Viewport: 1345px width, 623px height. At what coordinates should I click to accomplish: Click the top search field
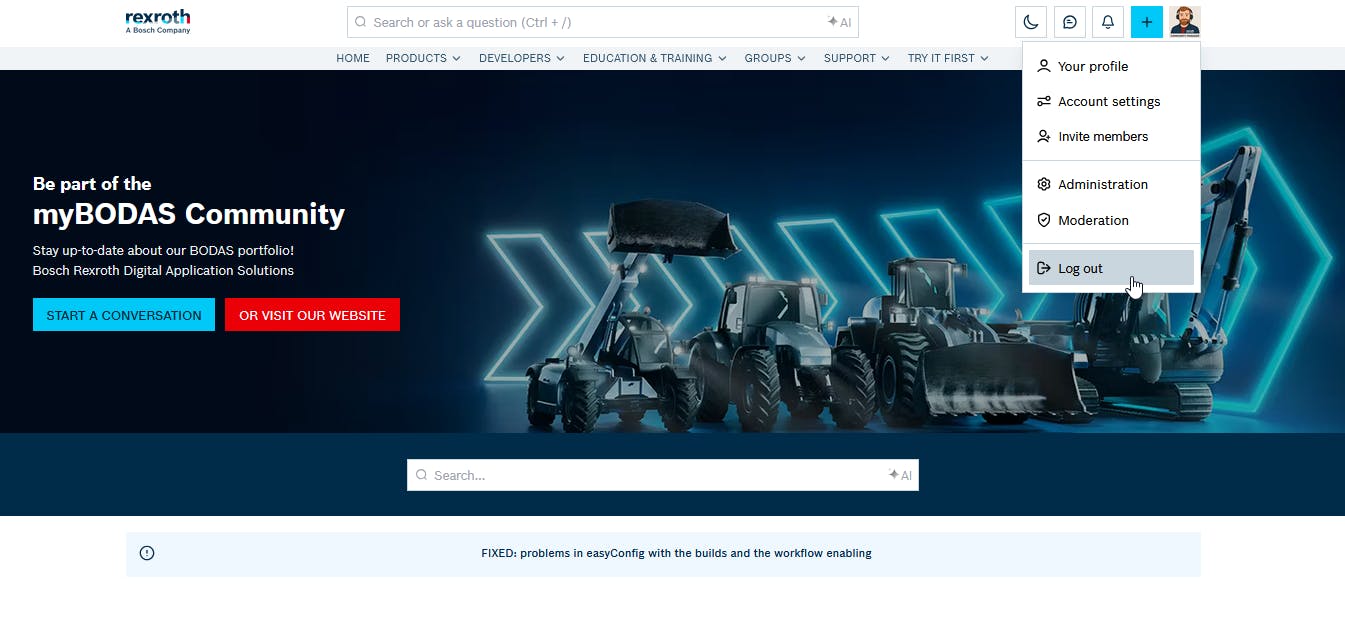[x=602, y=22]
